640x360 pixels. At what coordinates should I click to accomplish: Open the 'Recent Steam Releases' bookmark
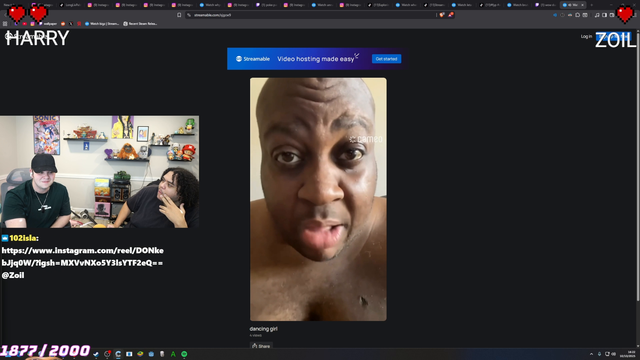140,24
